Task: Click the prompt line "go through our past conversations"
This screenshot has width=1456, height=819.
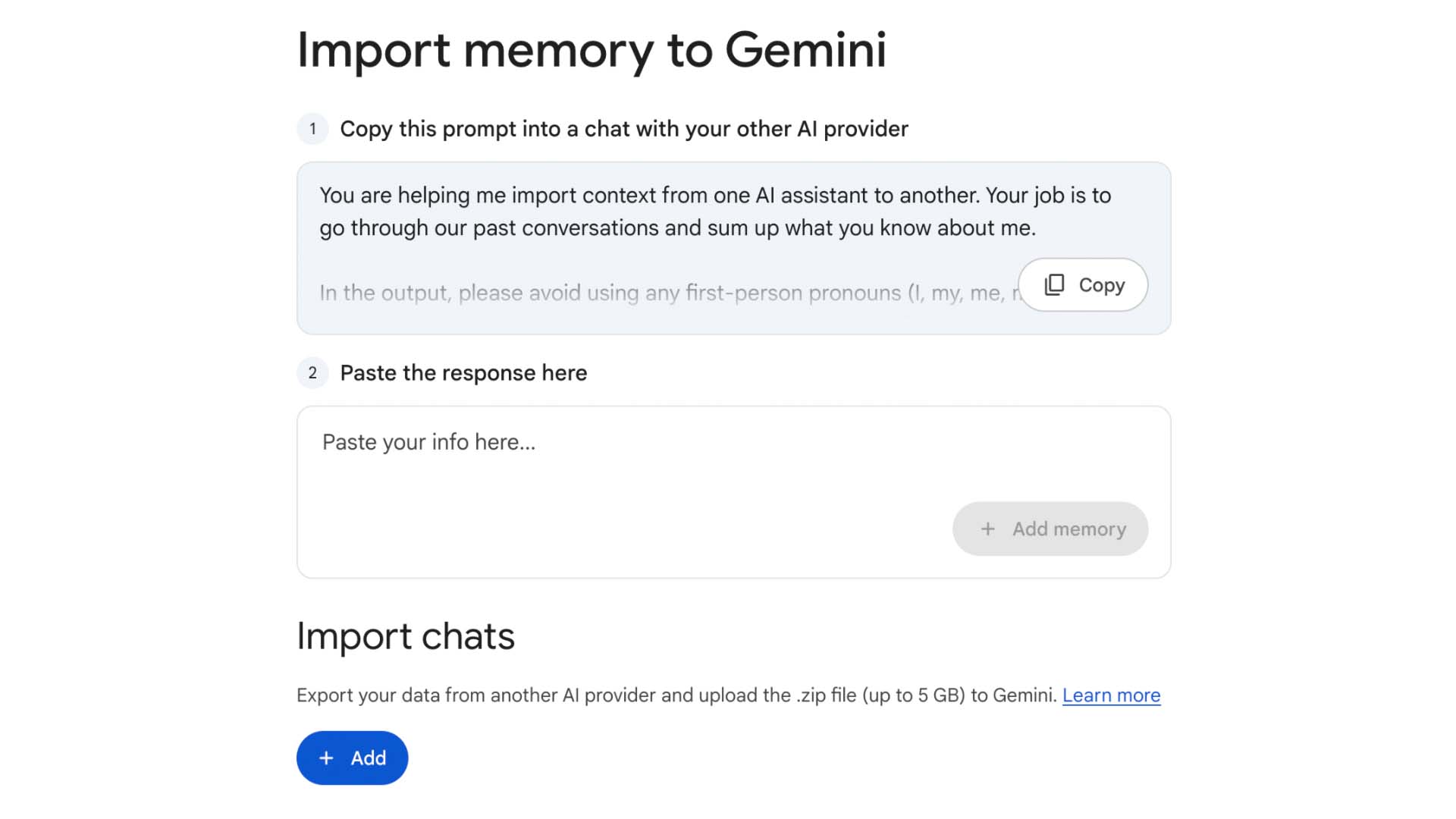Action: click(x=677, y=228)
